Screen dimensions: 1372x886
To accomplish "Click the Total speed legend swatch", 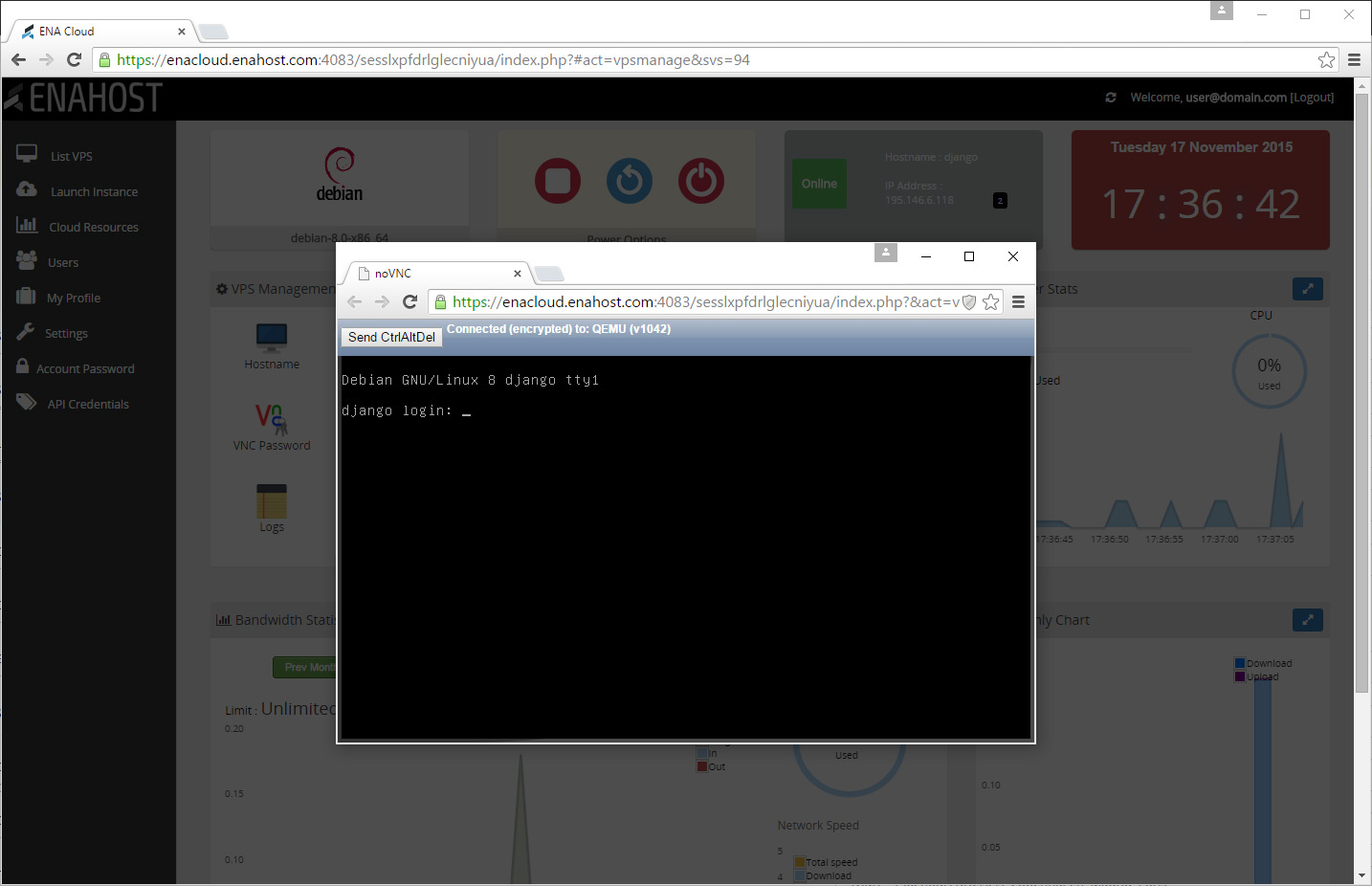I will (800, 862).
